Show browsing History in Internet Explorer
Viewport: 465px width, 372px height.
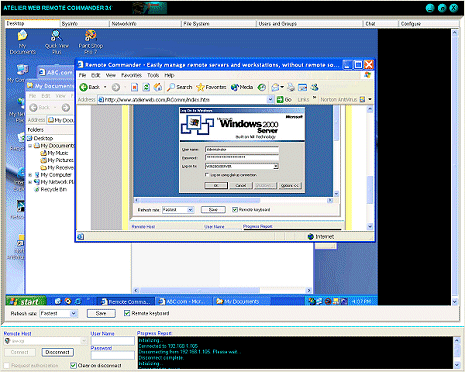(262, 87)
